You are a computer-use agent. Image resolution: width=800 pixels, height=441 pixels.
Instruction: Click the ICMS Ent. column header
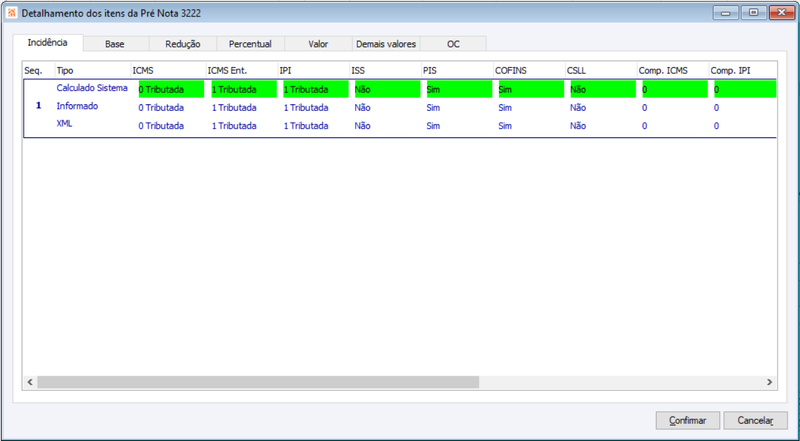242,71
